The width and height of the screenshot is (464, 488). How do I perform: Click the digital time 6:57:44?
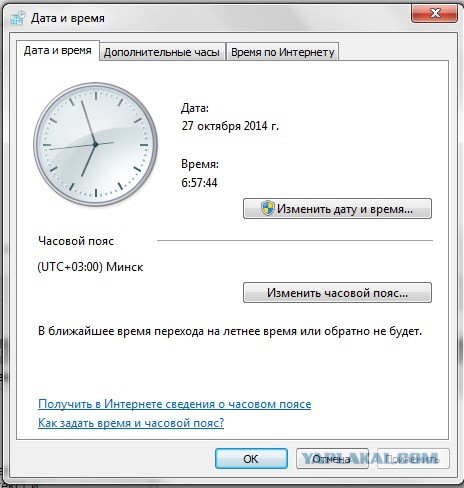[x=199, y=183]
